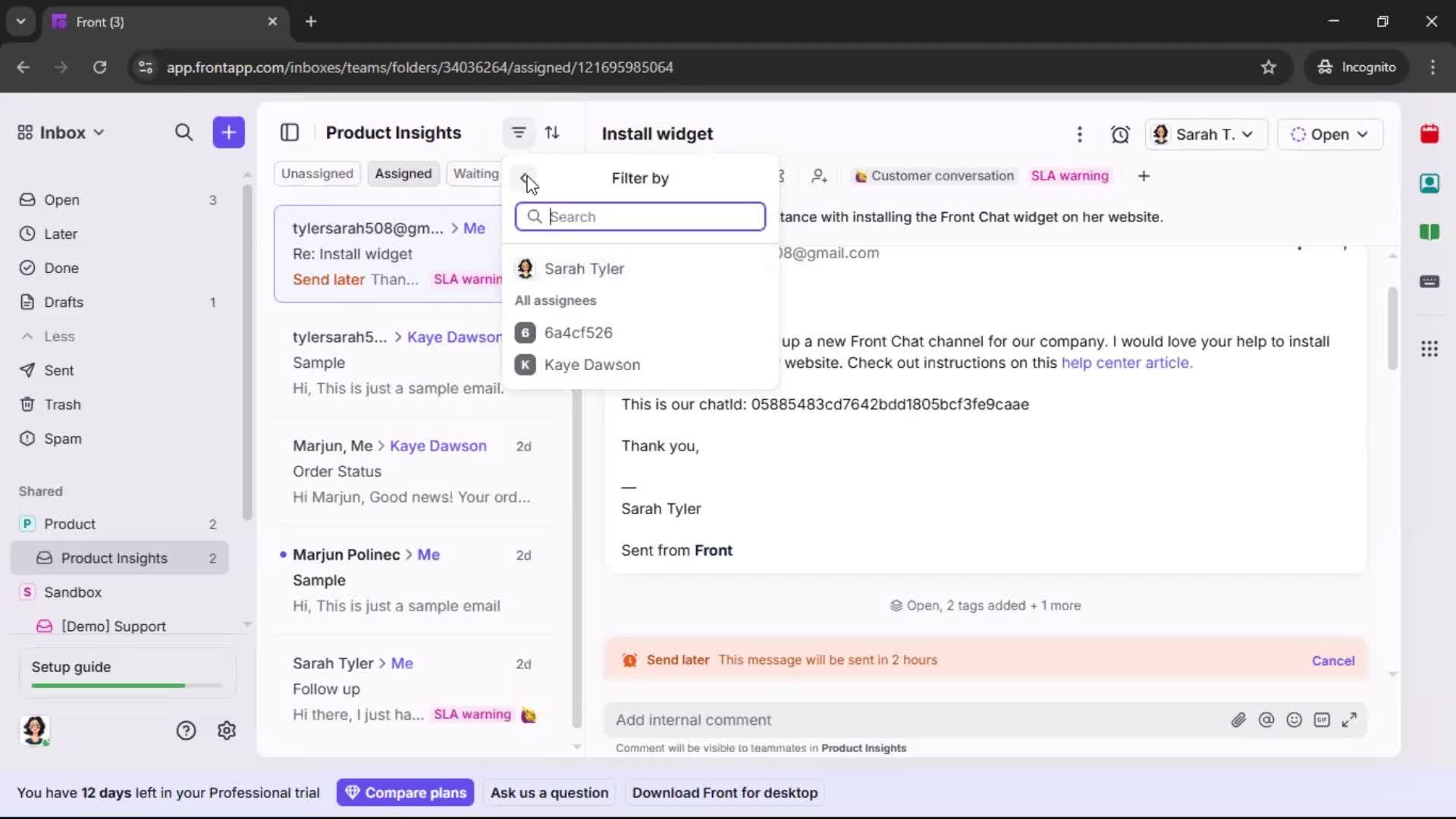Screen dimensions: 1456x819
Task: Open the help center article link
Action: point(1127,363)
